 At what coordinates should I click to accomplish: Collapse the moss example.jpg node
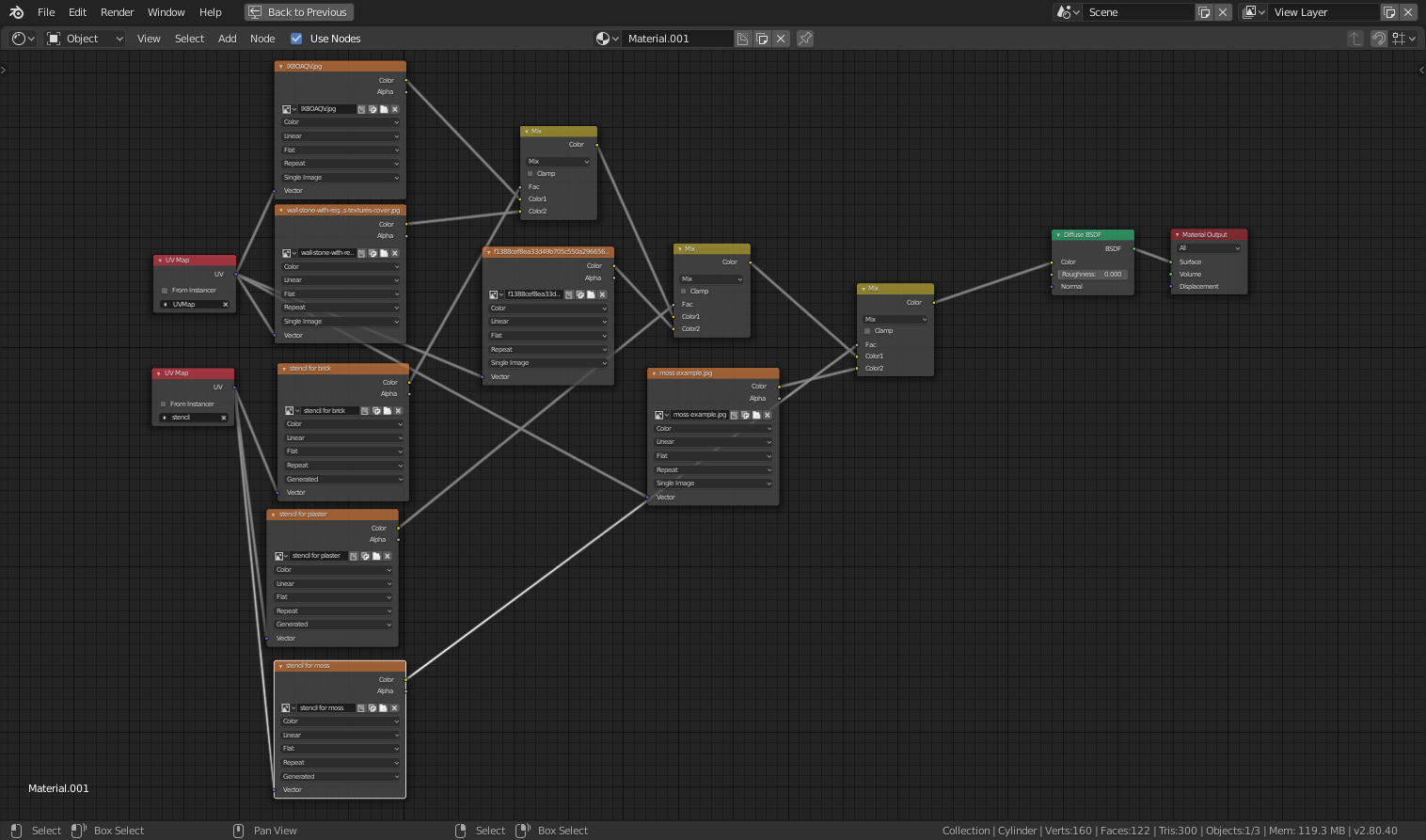(x=654, y=373)
